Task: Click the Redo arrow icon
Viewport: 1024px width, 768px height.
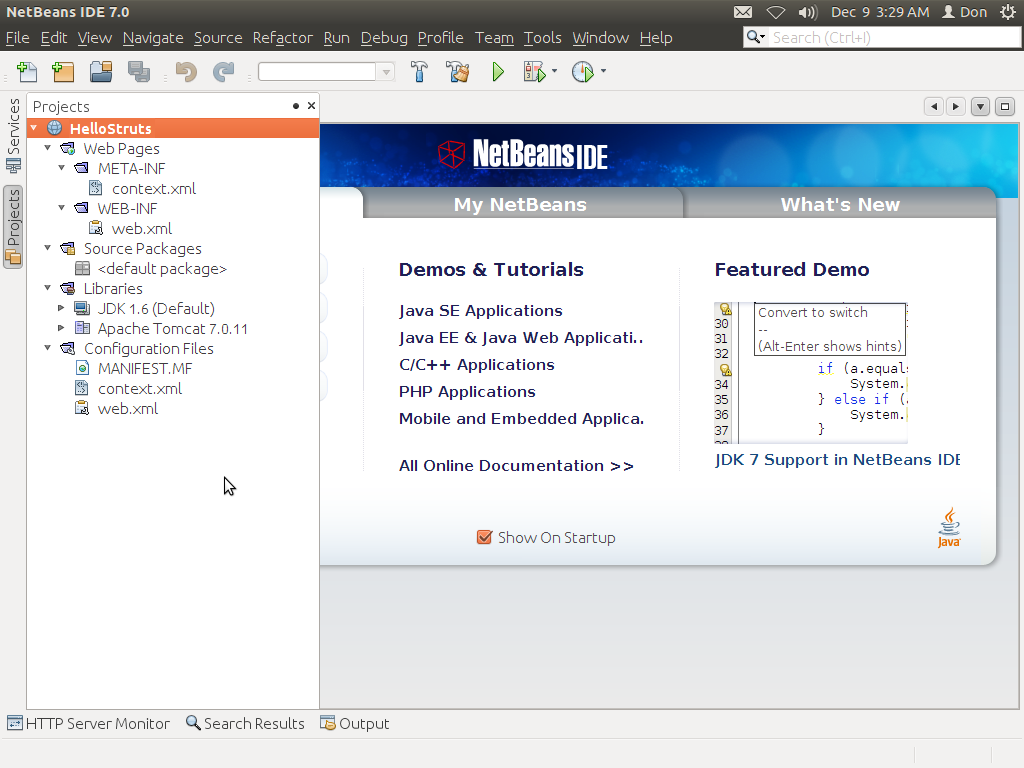Action: 223,72
